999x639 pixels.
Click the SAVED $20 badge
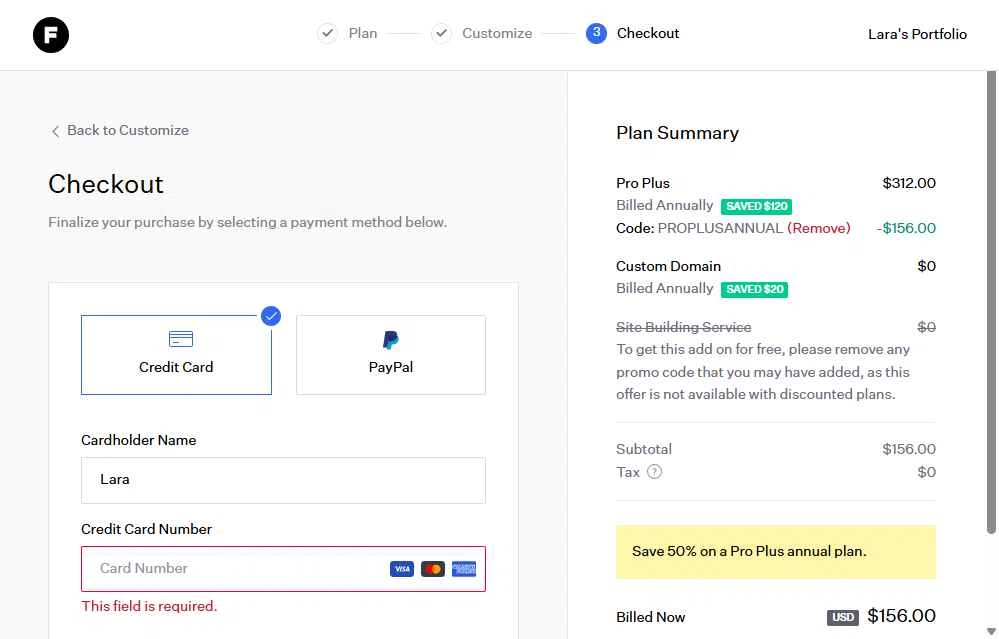click(x=754, y=289)
